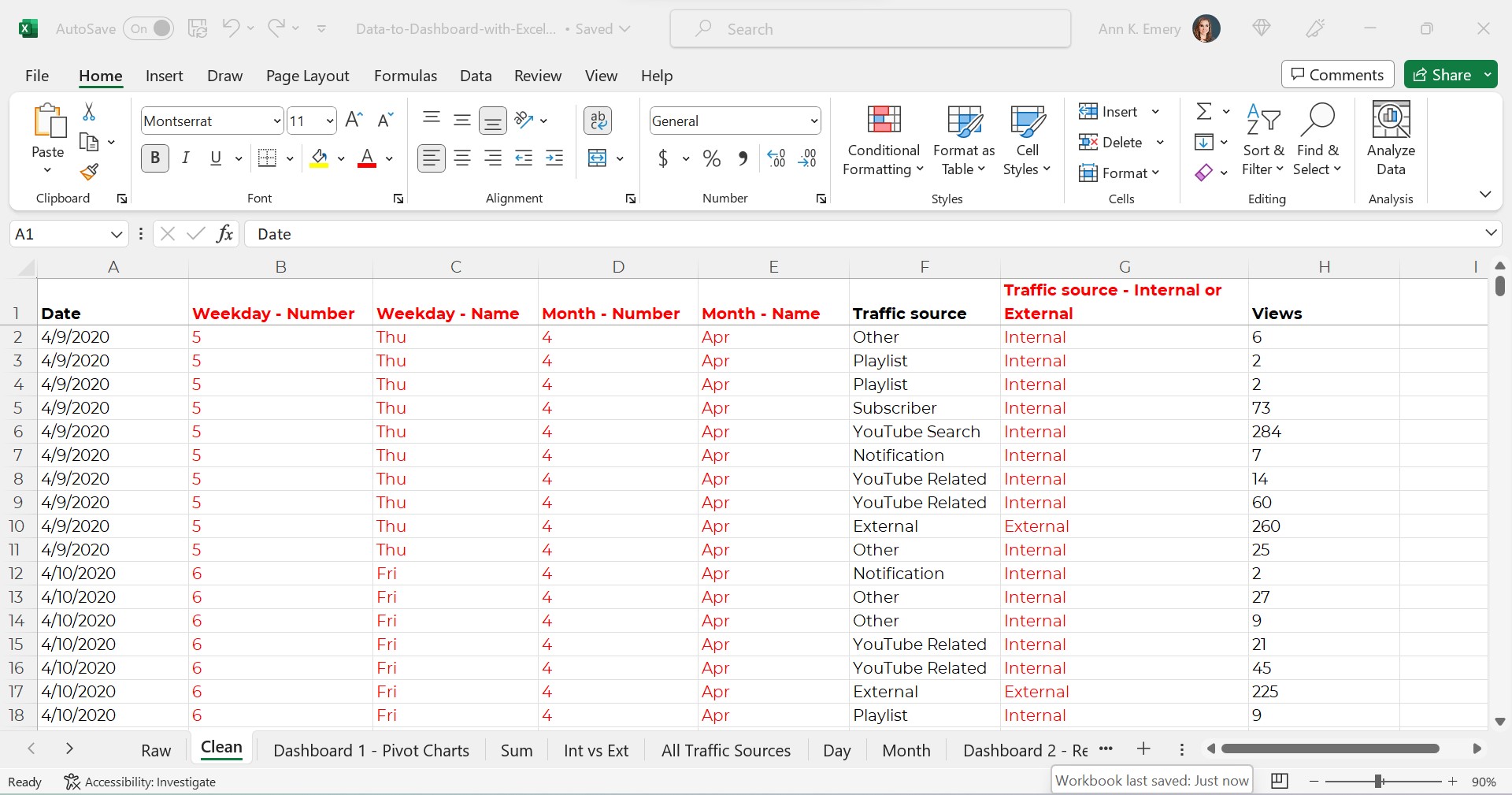Viewport: 1512px width, 795px height.
Task: Open the General number format dropdown
Action: [x=813, y=121]
